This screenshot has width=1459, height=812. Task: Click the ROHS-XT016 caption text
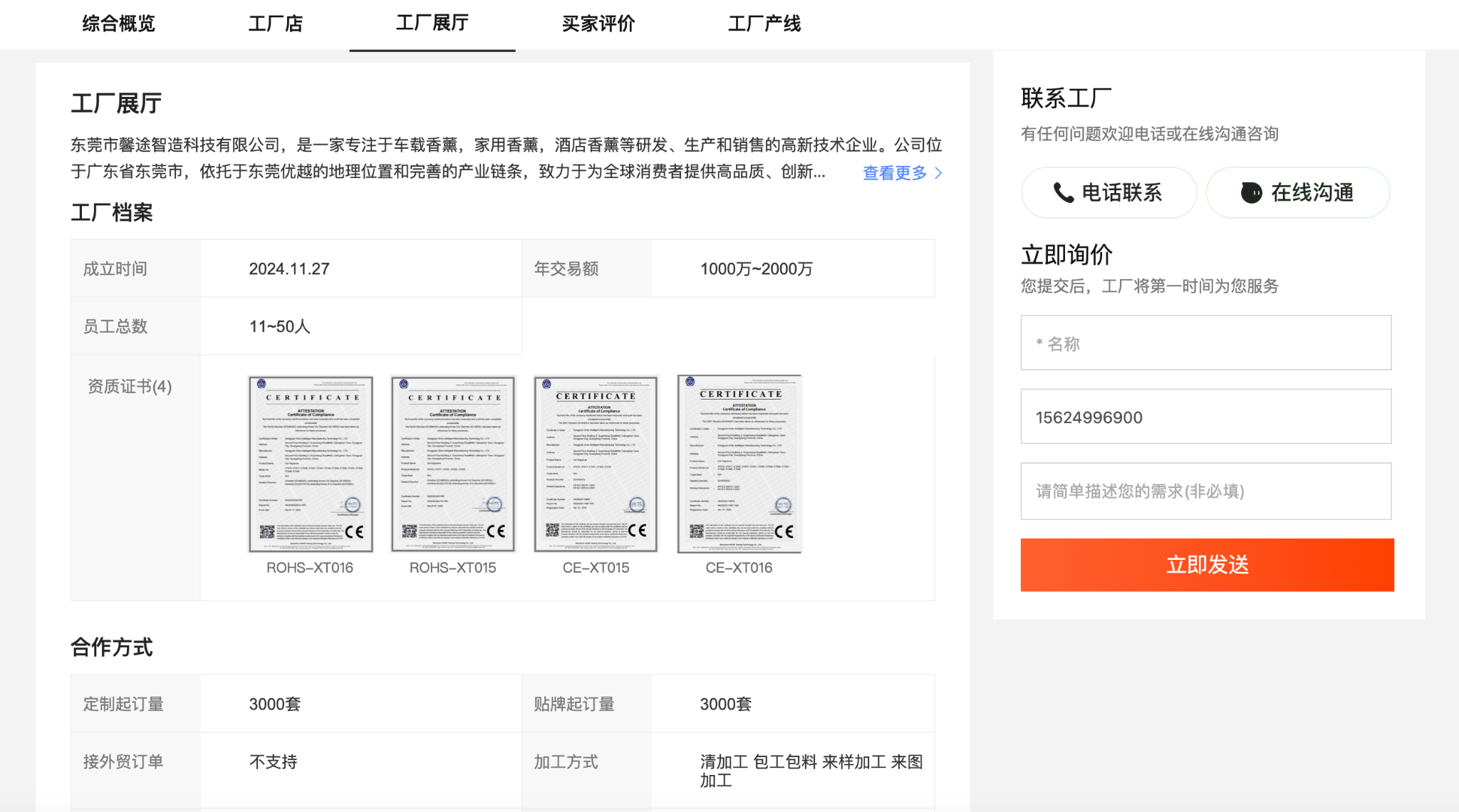pos(310,568)
